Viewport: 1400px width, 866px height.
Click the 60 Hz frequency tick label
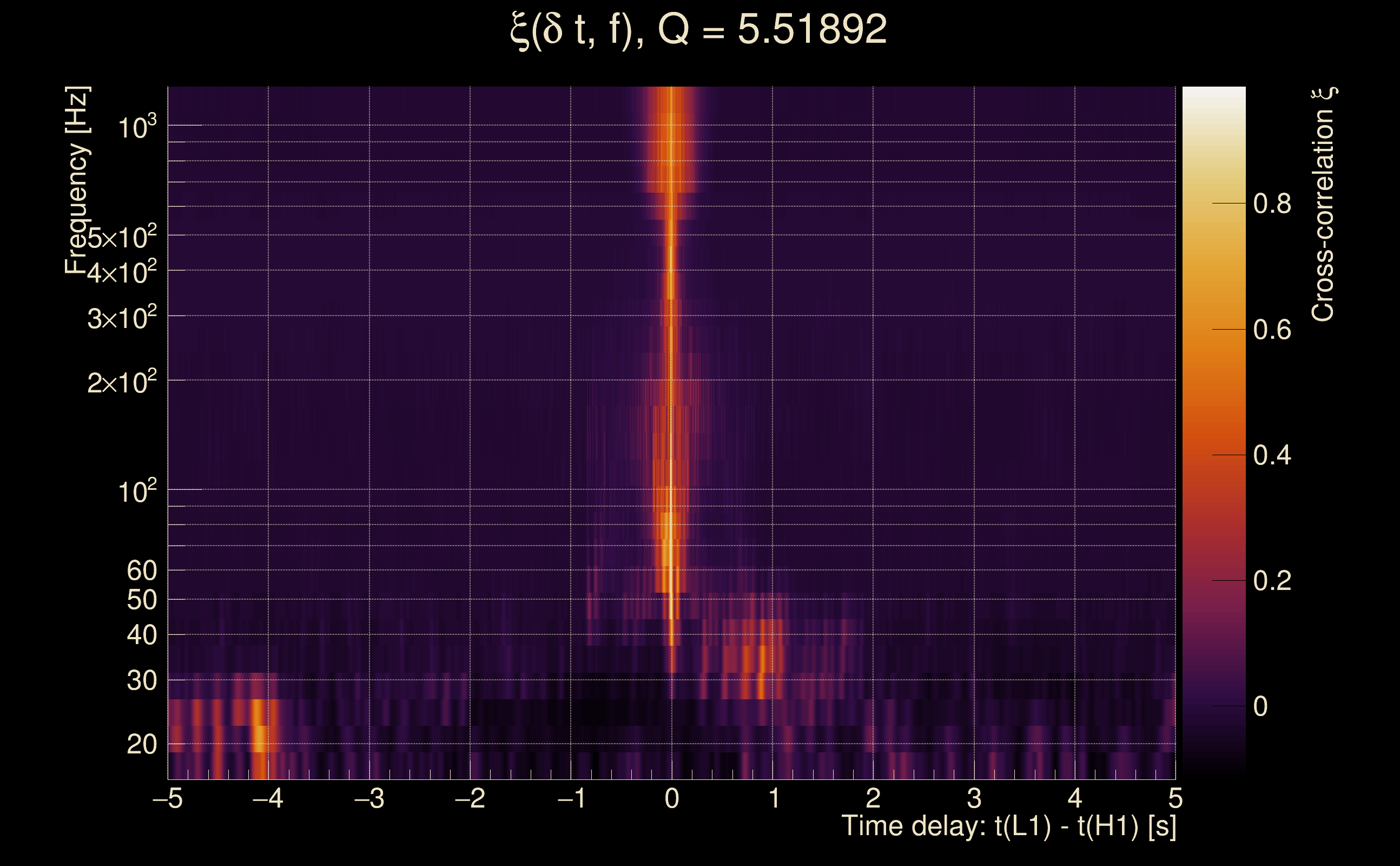[141, 570]
